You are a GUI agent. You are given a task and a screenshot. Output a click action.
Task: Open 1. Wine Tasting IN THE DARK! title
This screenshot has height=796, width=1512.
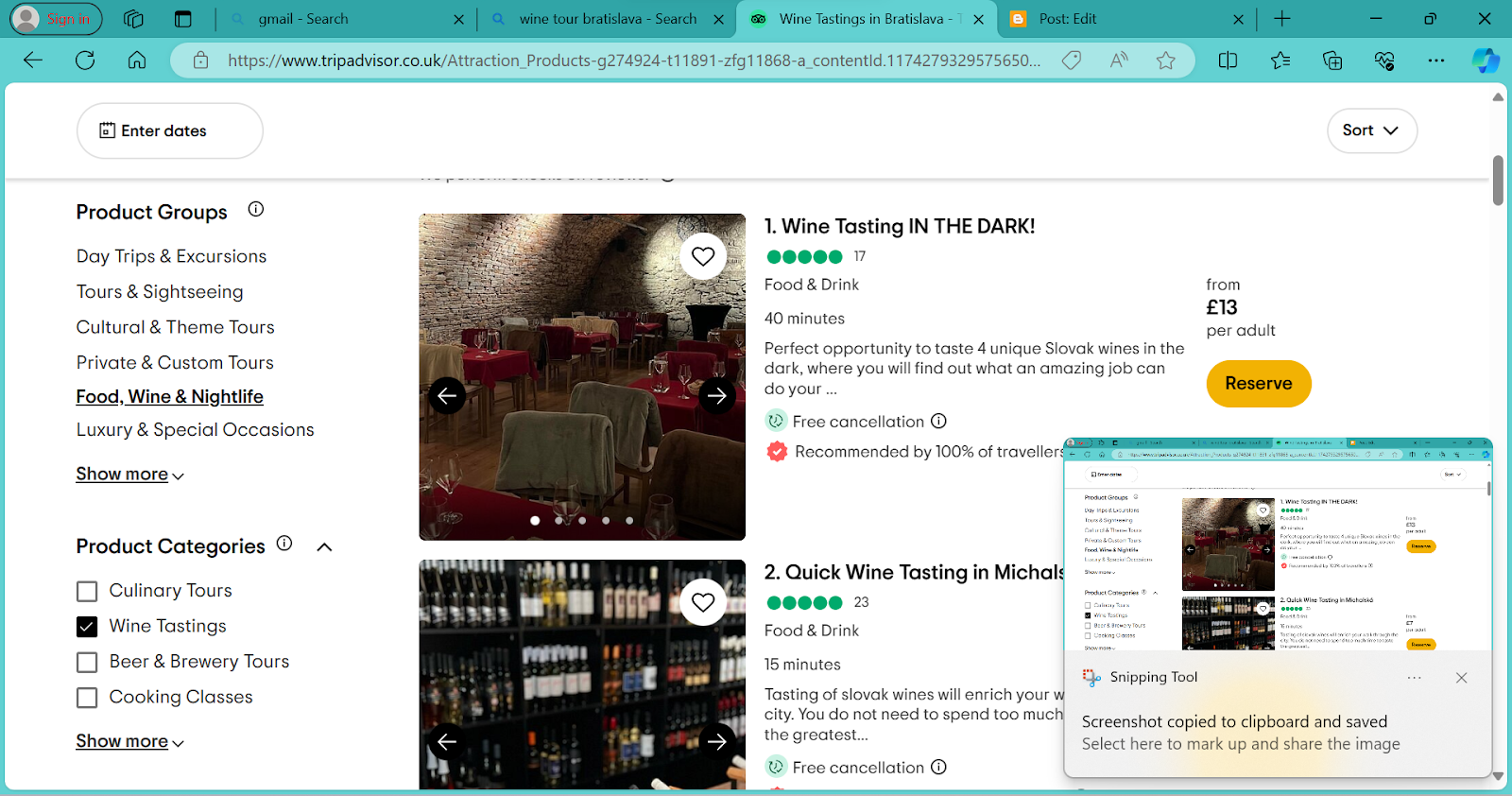pyautogui.click(x=900, y=226)
